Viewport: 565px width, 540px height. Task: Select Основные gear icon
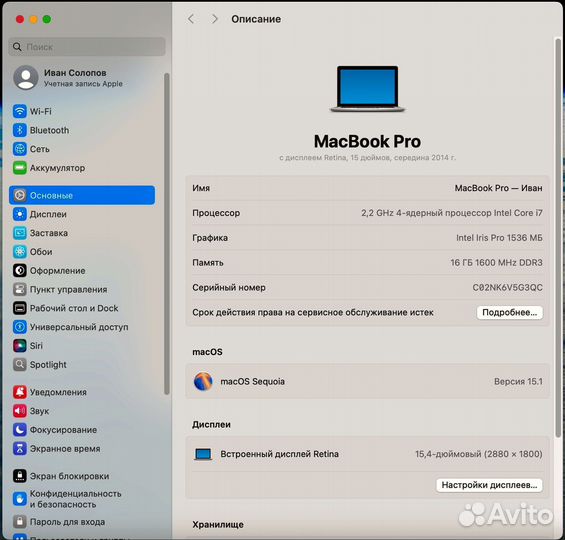click(x=20, y=195)
